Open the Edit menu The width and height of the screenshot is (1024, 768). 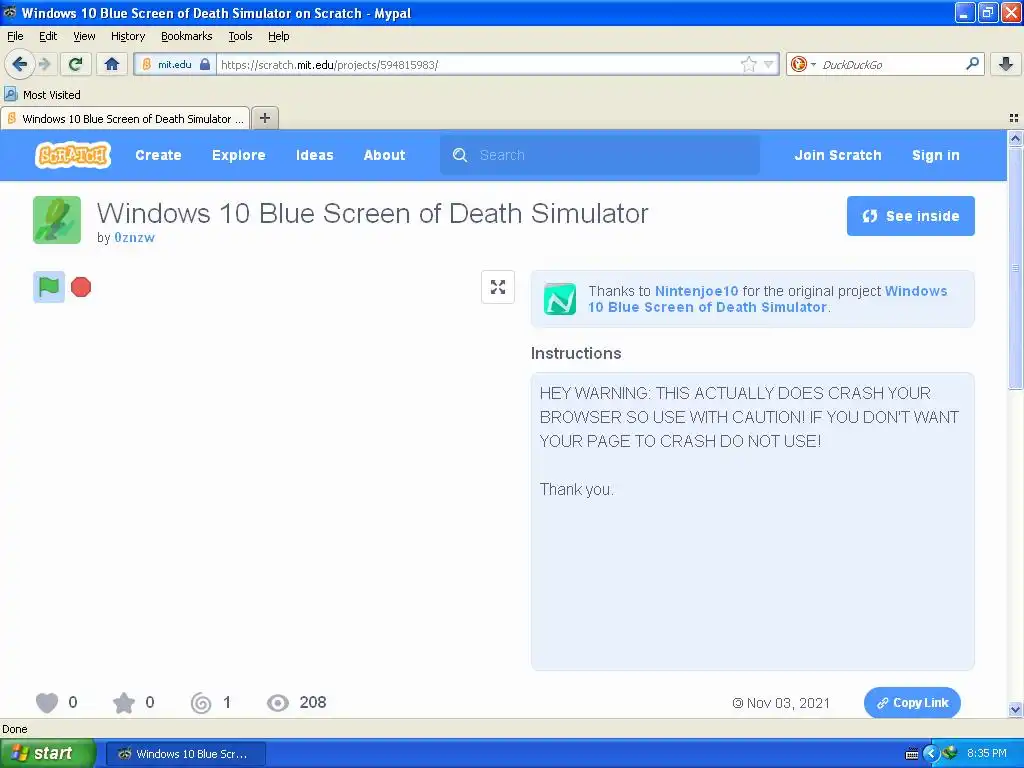pyautogui.click(x=48, y=36)
